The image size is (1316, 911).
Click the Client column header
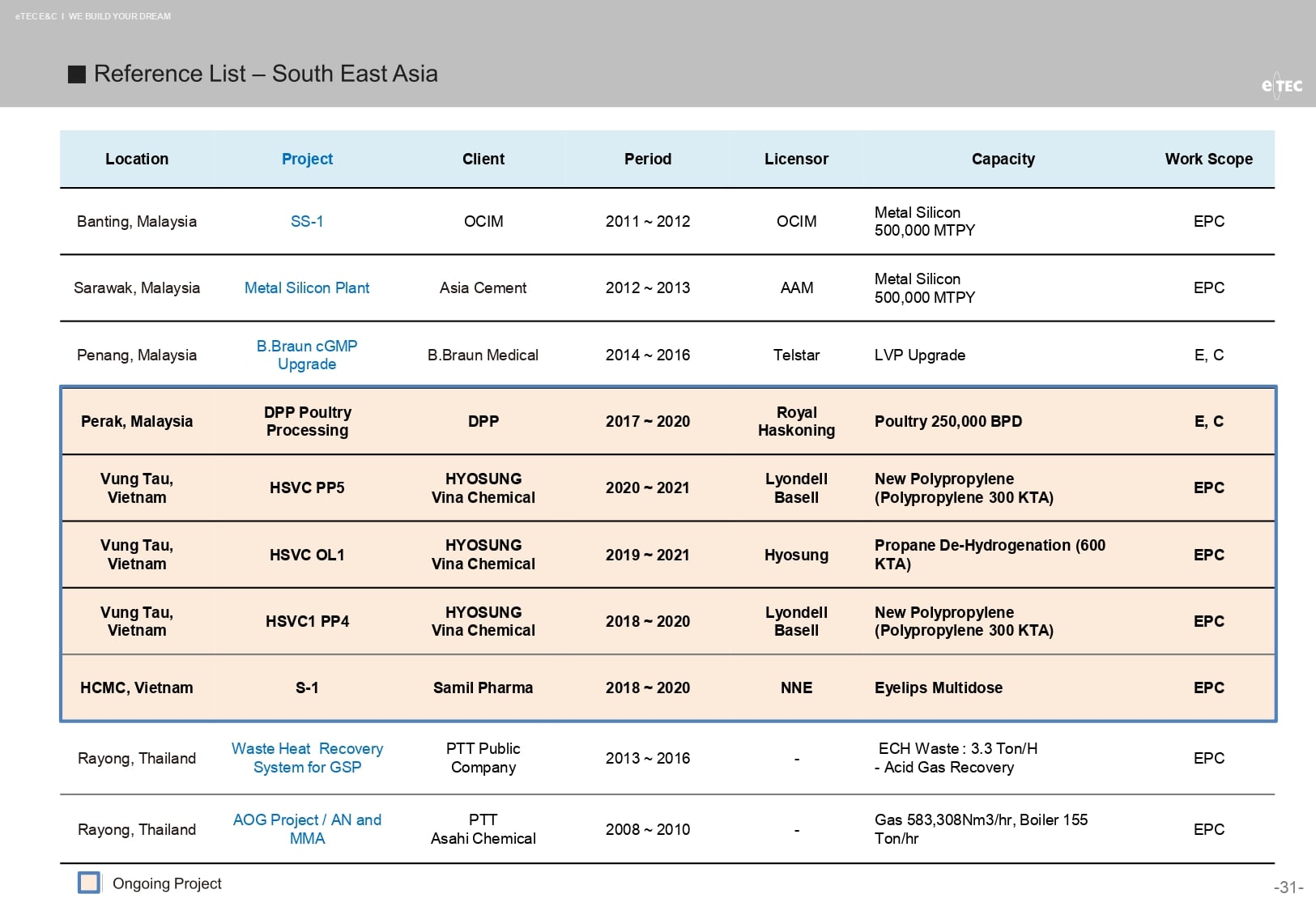tap(483, 159)
